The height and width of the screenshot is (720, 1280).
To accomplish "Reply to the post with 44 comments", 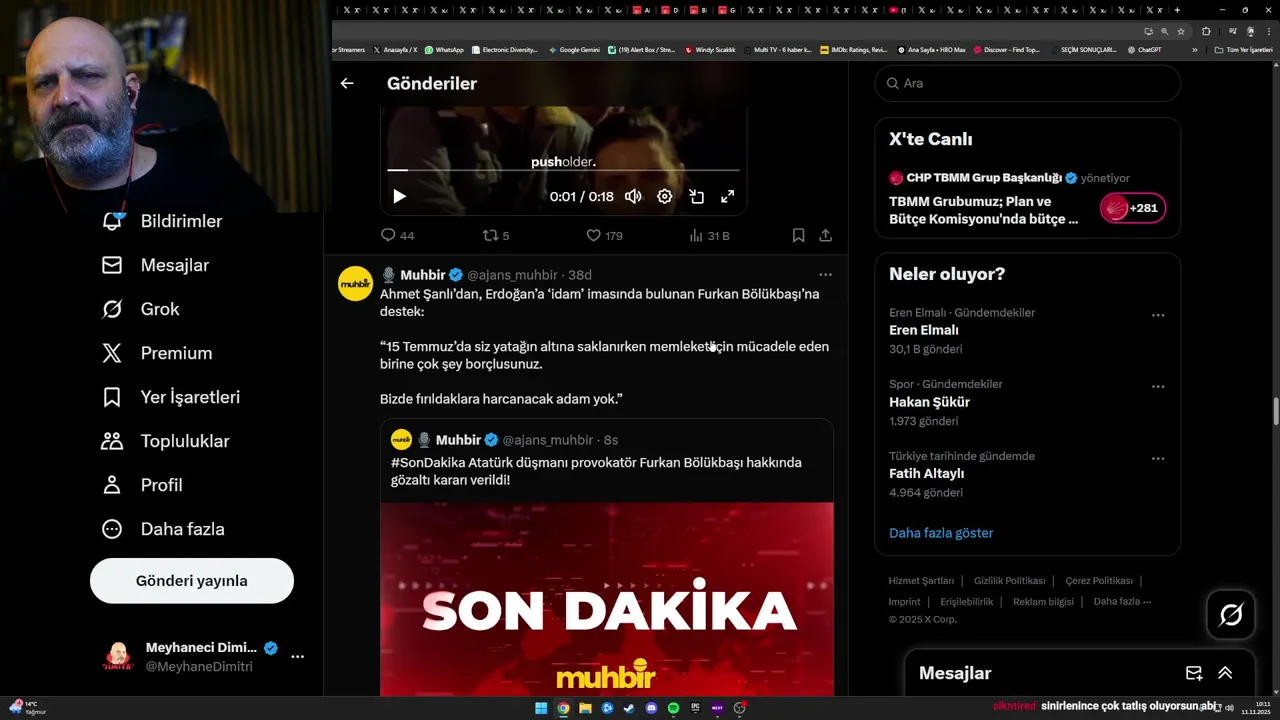I will (x=397, y=236).
